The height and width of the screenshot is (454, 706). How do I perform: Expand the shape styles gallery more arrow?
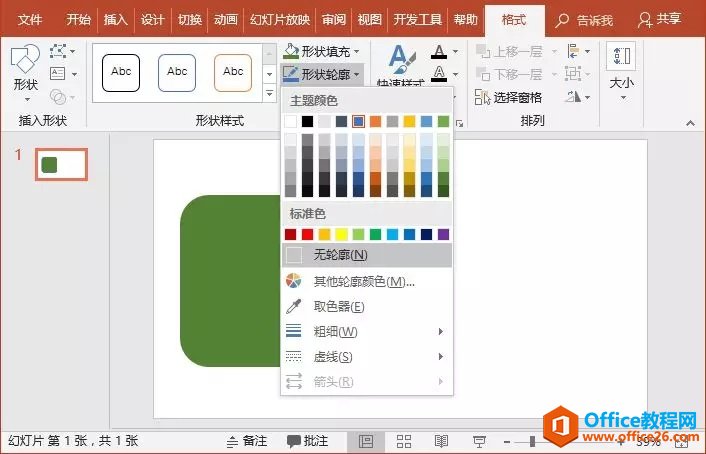(x=269, y=93)
